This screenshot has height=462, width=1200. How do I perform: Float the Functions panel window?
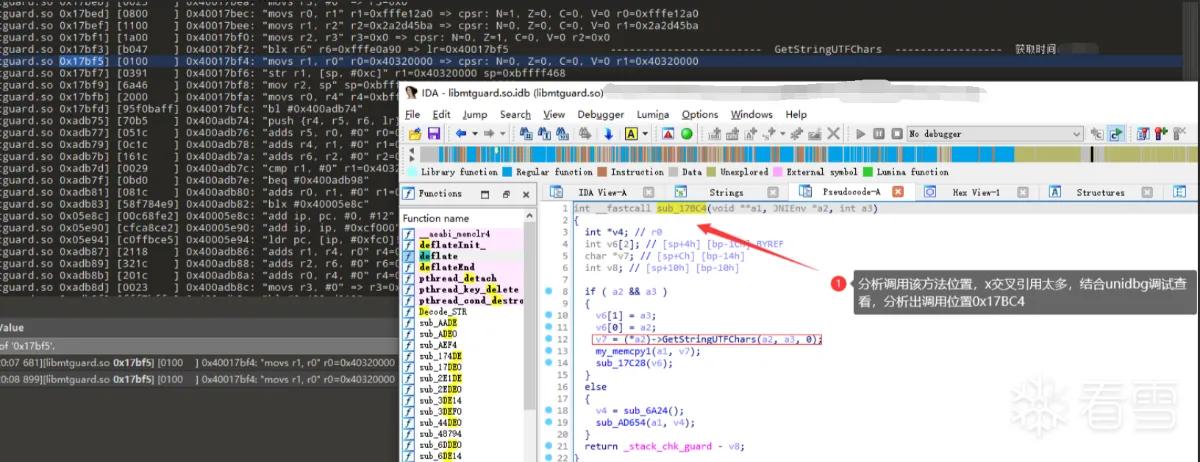(x=506, y=194)
